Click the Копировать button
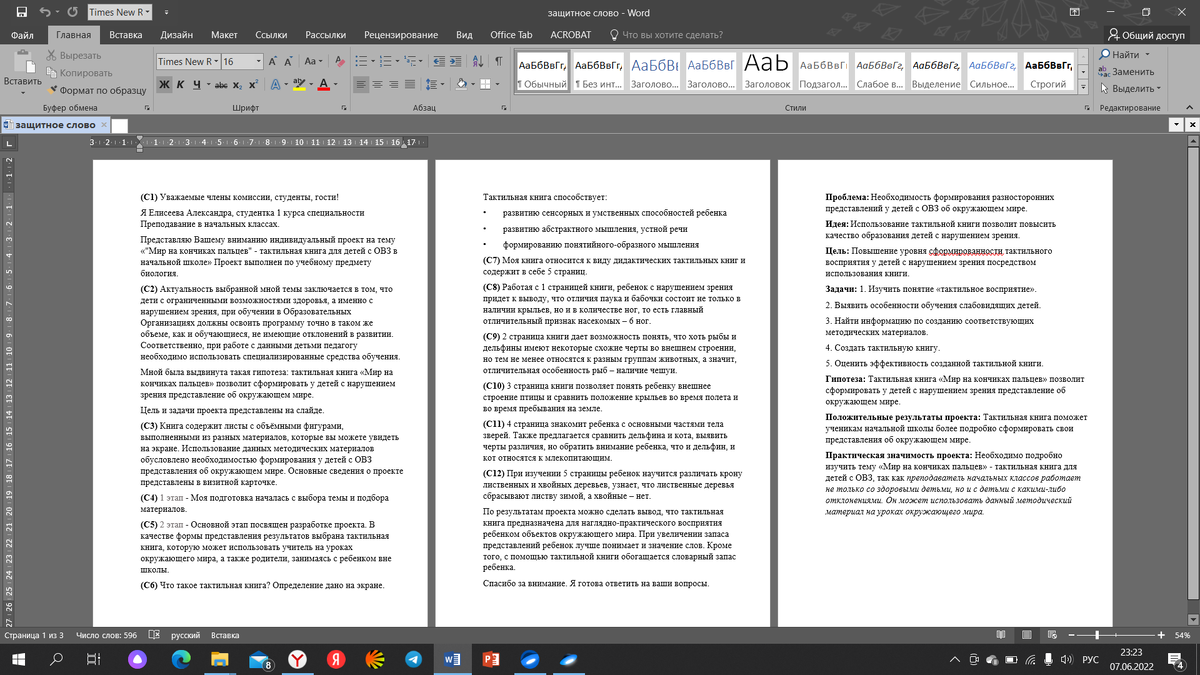The image size is (1200, 675). [x=78, y=73]
